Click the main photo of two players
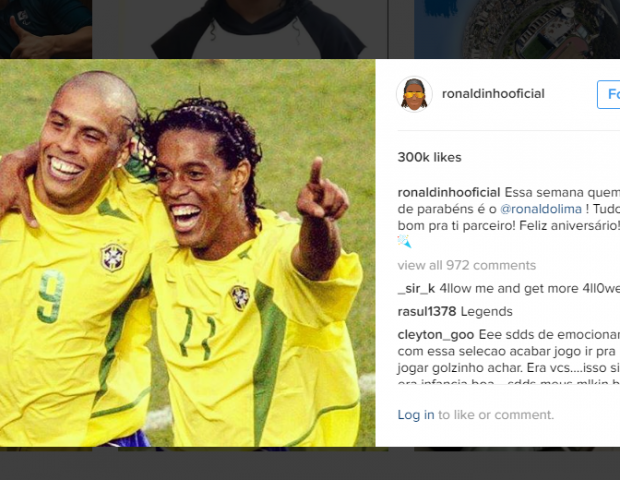 (187, 253)
